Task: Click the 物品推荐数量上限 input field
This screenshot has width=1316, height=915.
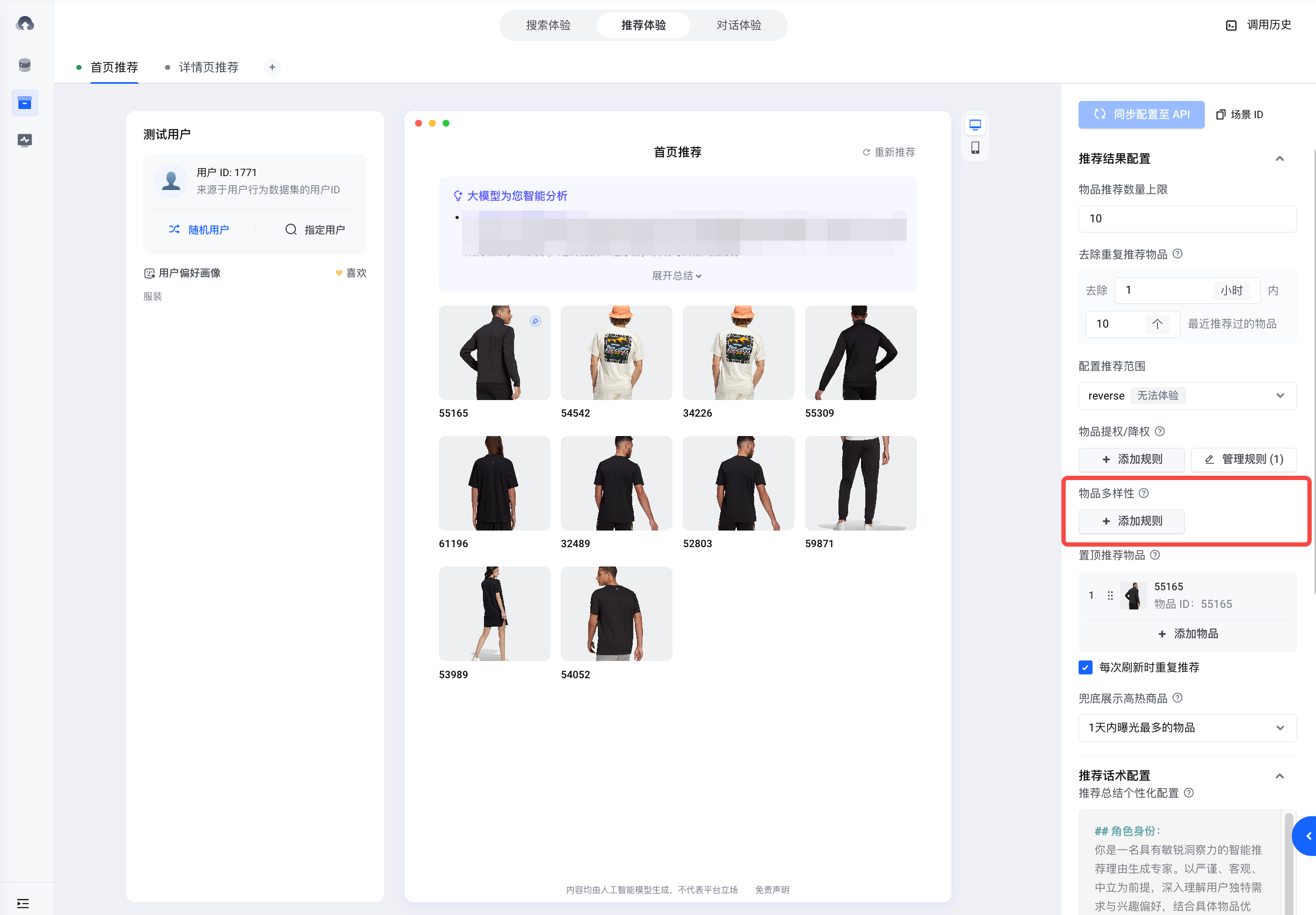Action: [x=1187, y=219]
